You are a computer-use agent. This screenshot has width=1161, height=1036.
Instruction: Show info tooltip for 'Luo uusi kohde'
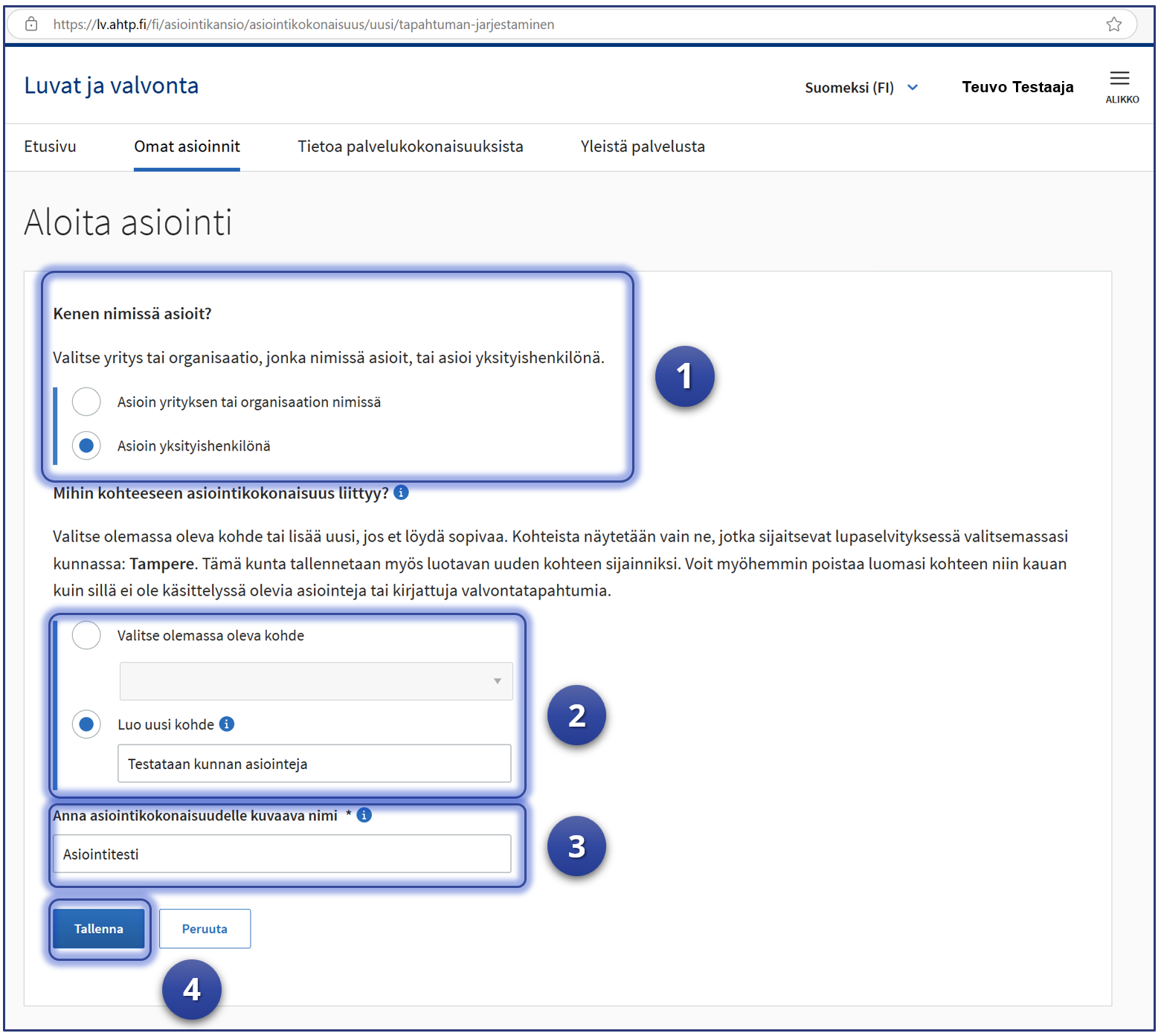[227, 724]
